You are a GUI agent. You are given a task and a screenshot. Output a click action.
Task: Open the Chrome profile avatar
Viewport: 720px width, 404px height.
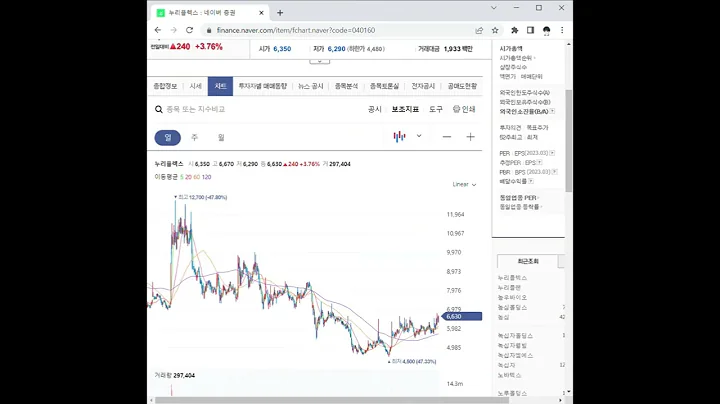pos(546,30)
